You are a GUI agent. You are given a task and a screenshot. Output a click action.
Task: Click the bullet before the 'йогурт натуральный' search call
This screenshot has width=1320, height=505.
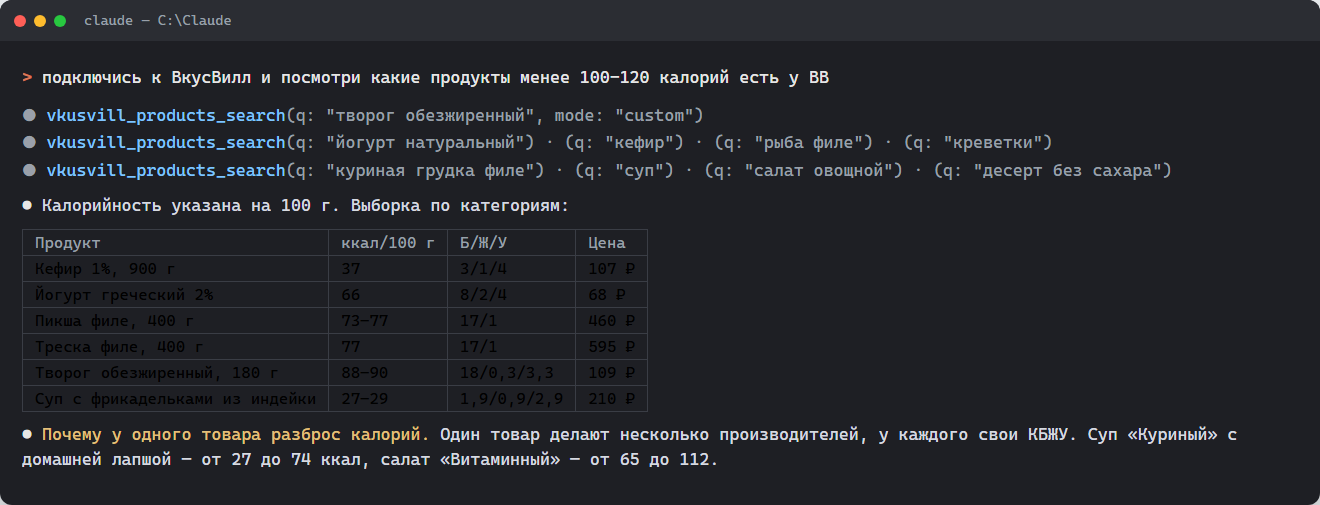tap(29, 143)
